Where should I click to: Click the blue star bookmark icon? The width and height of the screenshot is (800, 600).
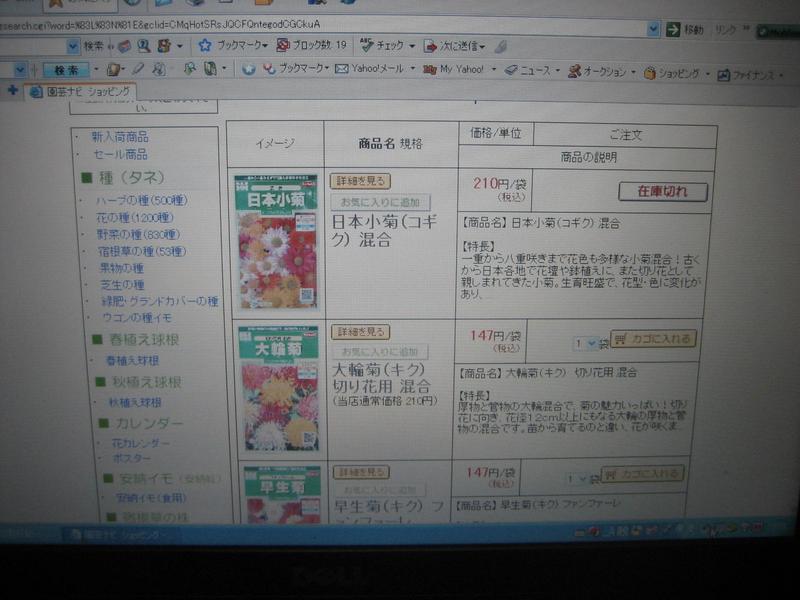[205, 45]
